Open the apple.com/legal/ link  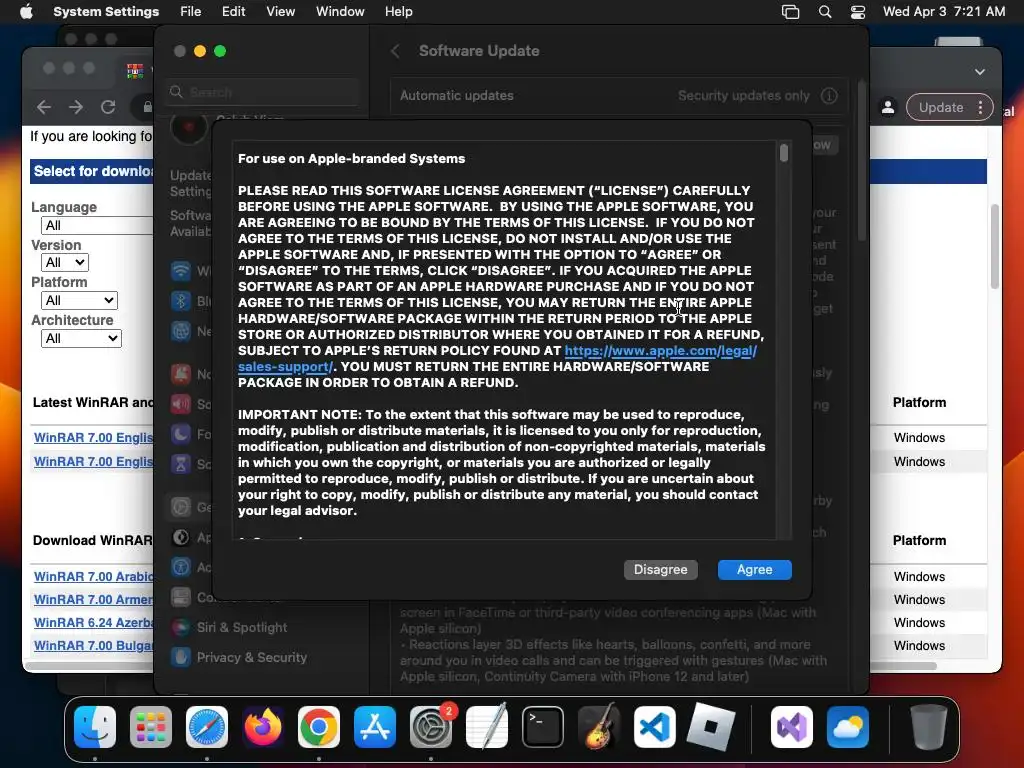[x=660, y=351]
